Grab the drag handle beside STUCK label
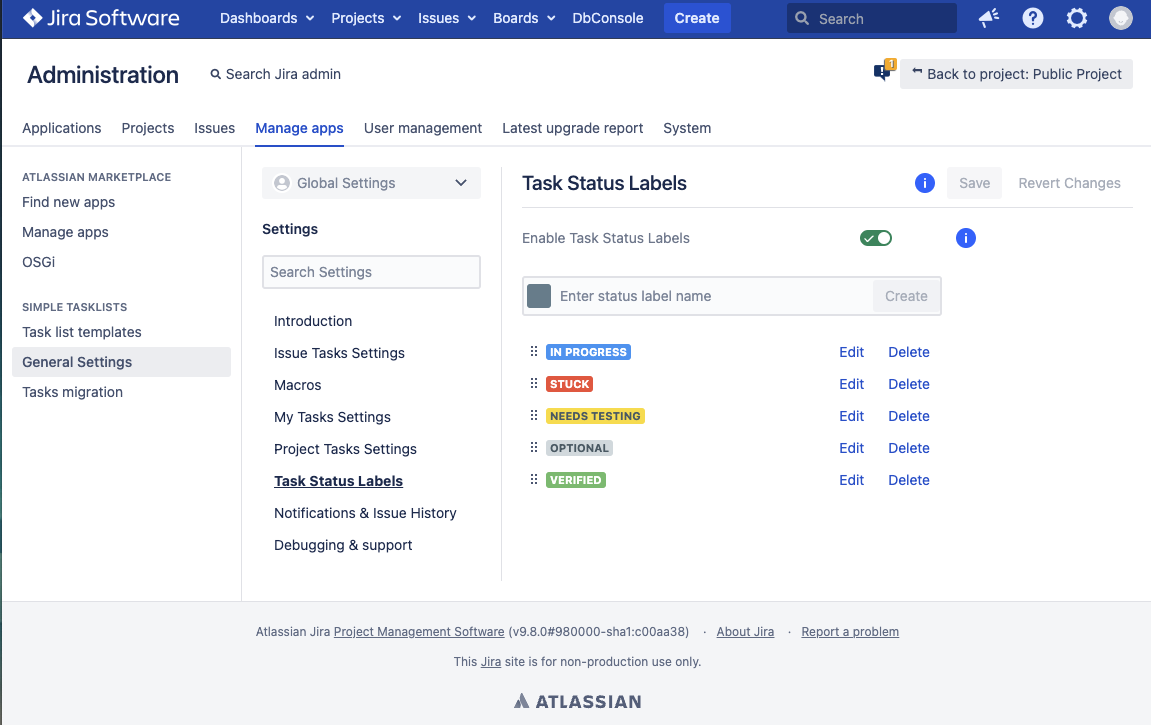1151x725 pixels. click(x=532, y=384)
